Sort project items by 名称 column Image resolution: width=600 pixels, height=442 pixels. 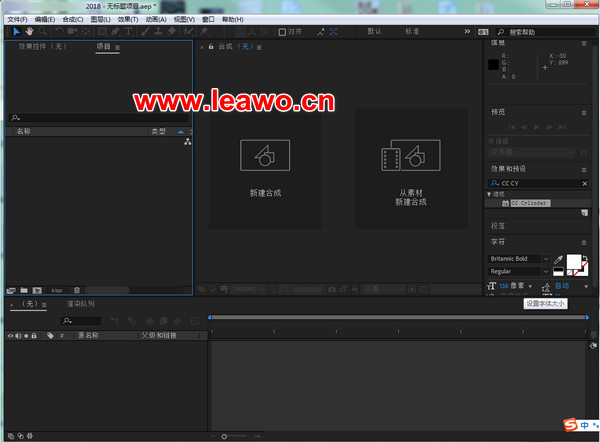point(24,131)
